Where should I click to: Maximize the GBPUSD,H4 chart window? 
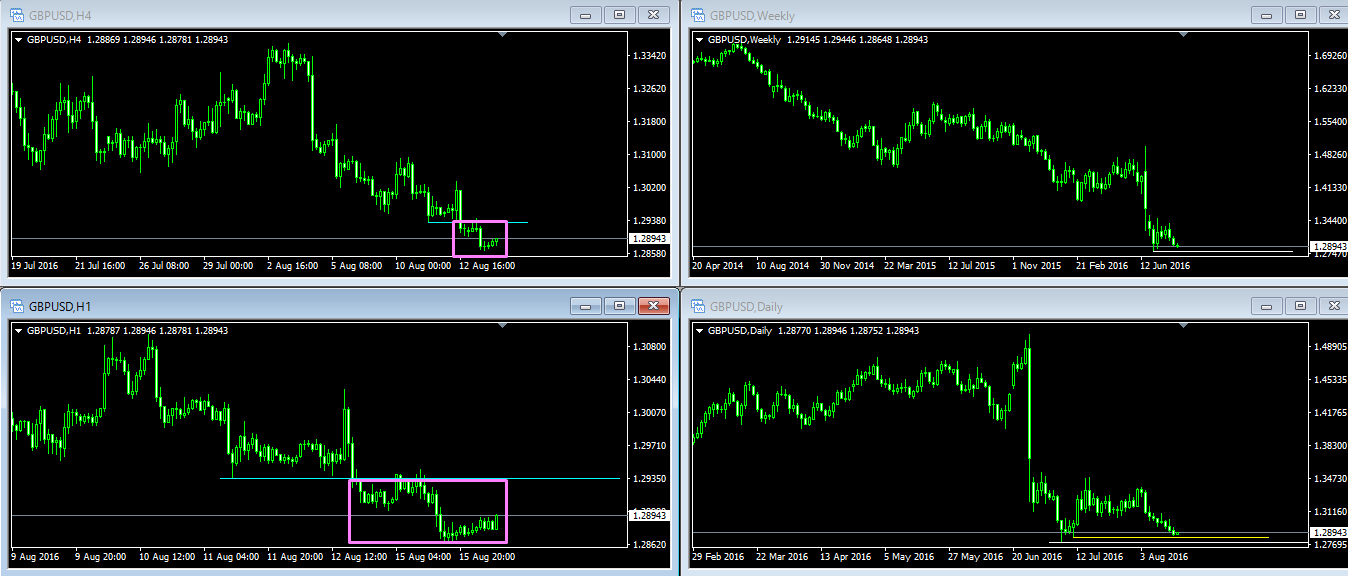(619, 15)
